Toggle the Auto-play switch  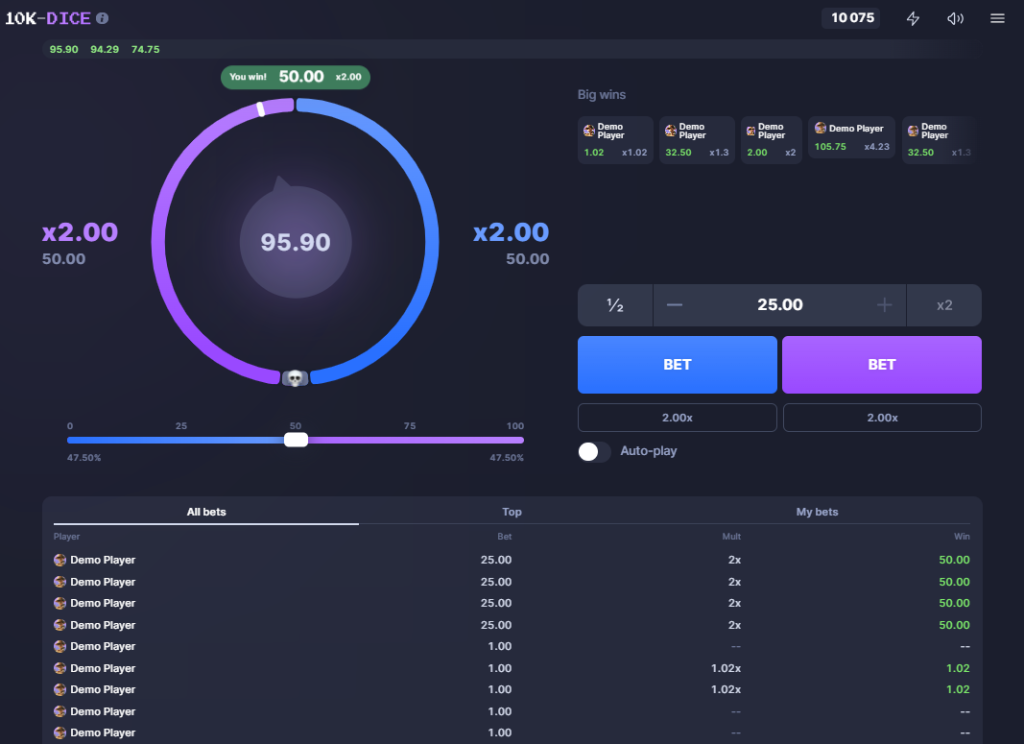point(594,451)
